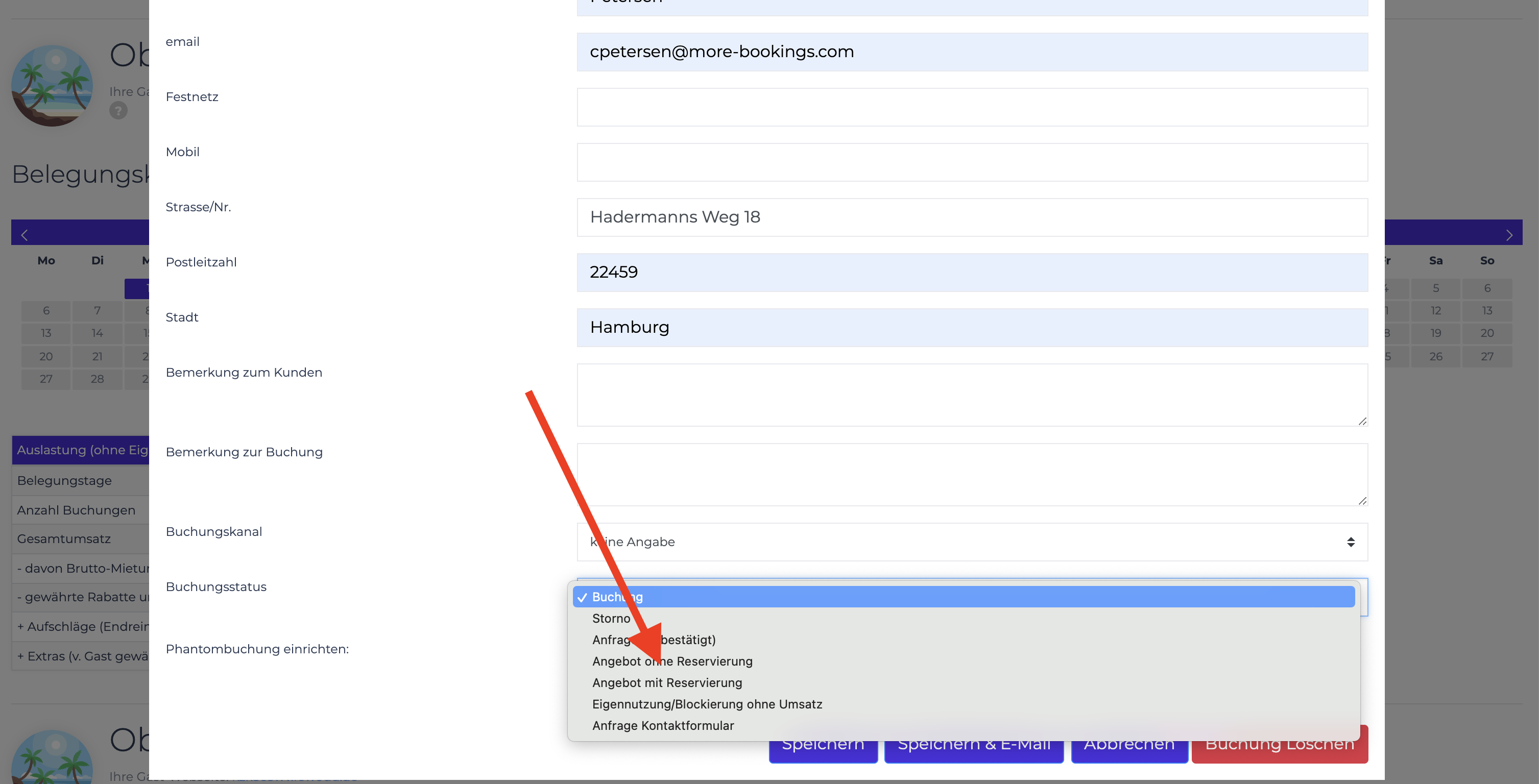
Task: Edit the Postleitzahl field
Action: click(972, 272)
